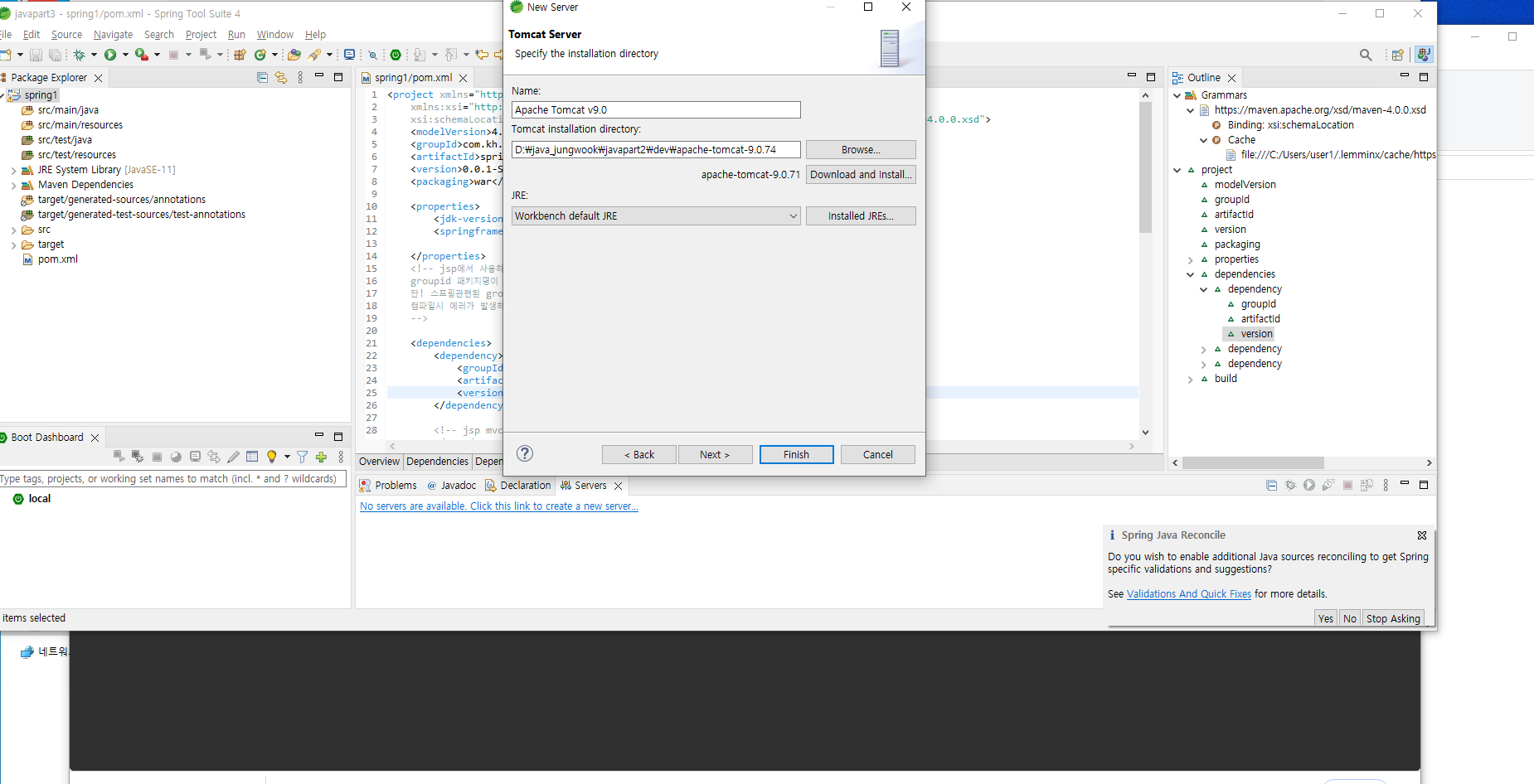Click Run with external tools icon
Screen dimensions: 1534x784
click(x=142, y=55)
